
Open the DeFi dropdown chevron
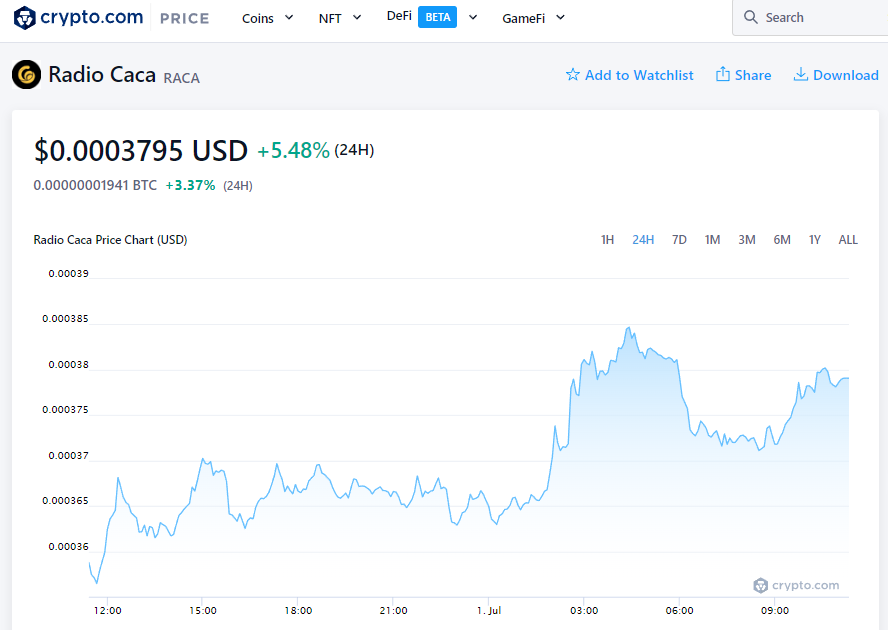click(473, 17)
